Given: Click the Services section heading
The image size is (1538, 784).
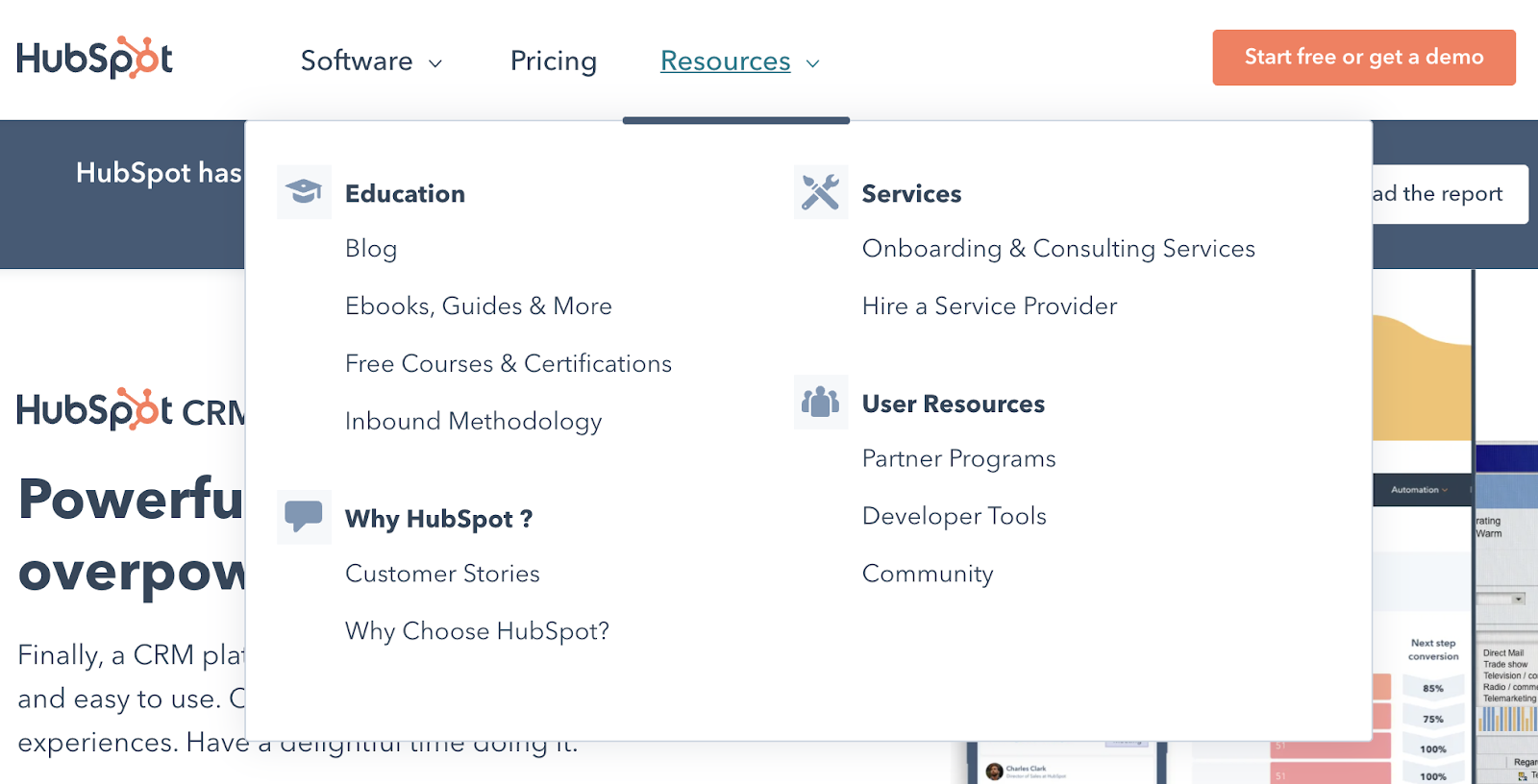Looking at the screenshot, I should click(x=911, y=193).
